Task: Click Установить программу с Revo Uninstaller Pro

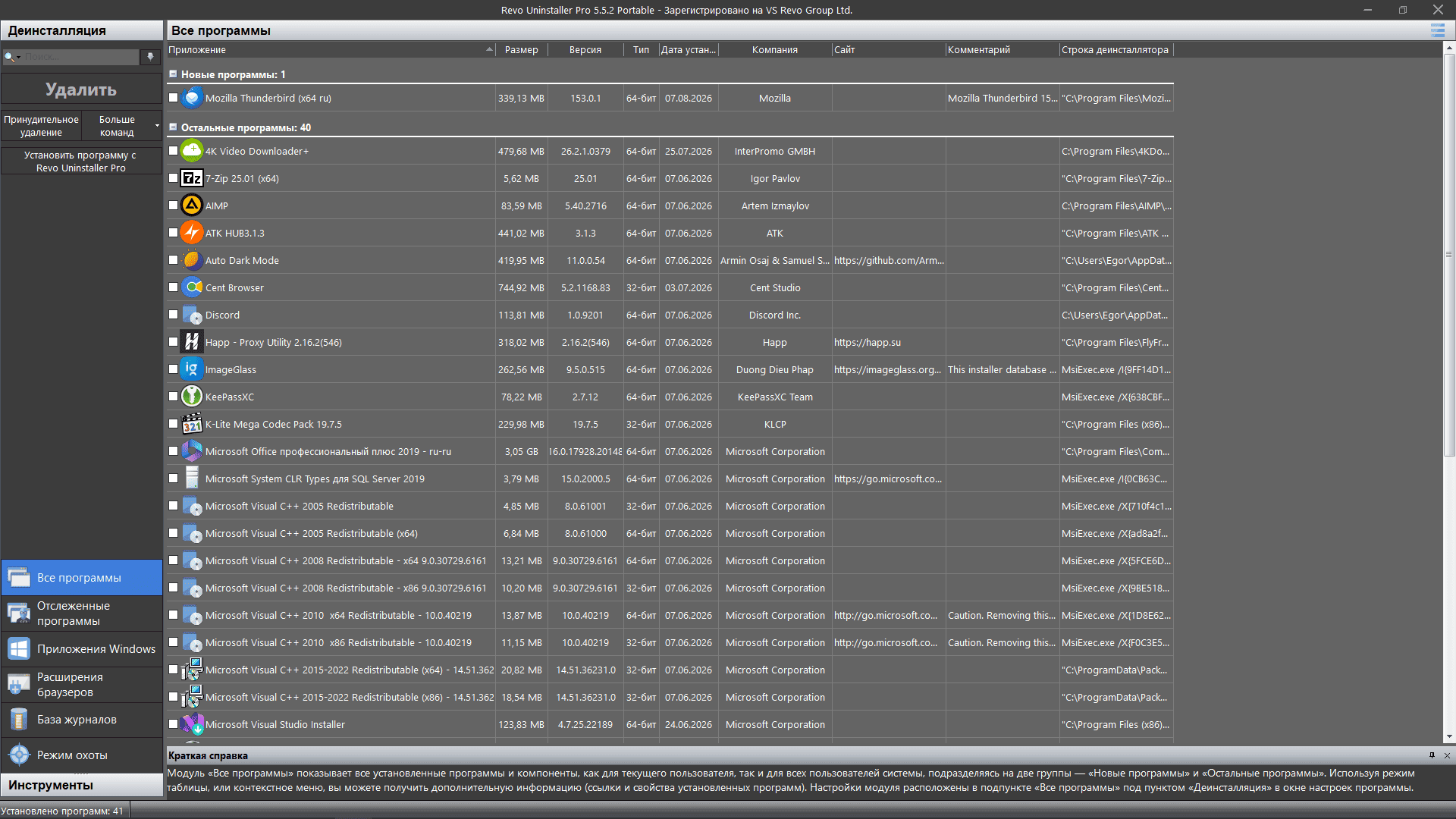Action: point(81,162)
